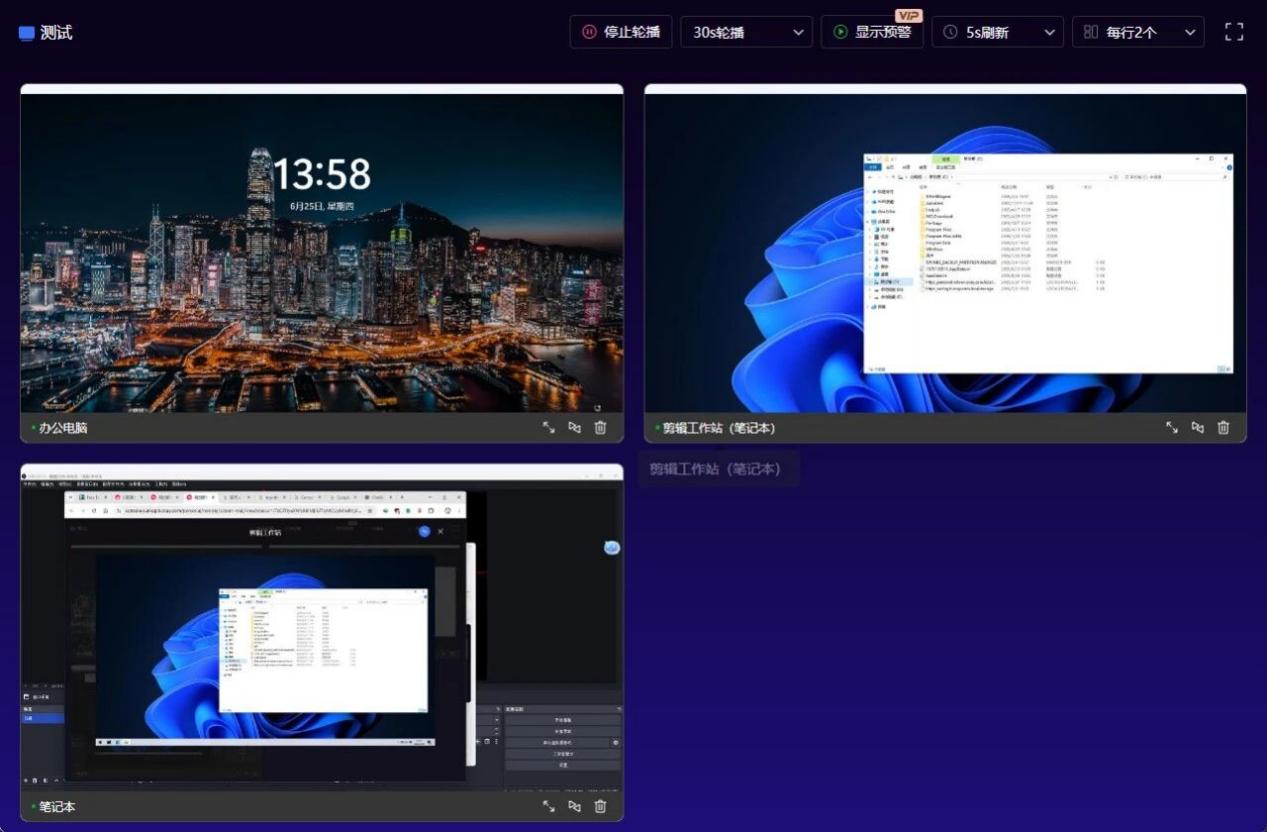This screenshot has width=1267, height=832.
Task: Delete the 剪辑工作站（笔记本） card
Action: (x=1223, y=427)
